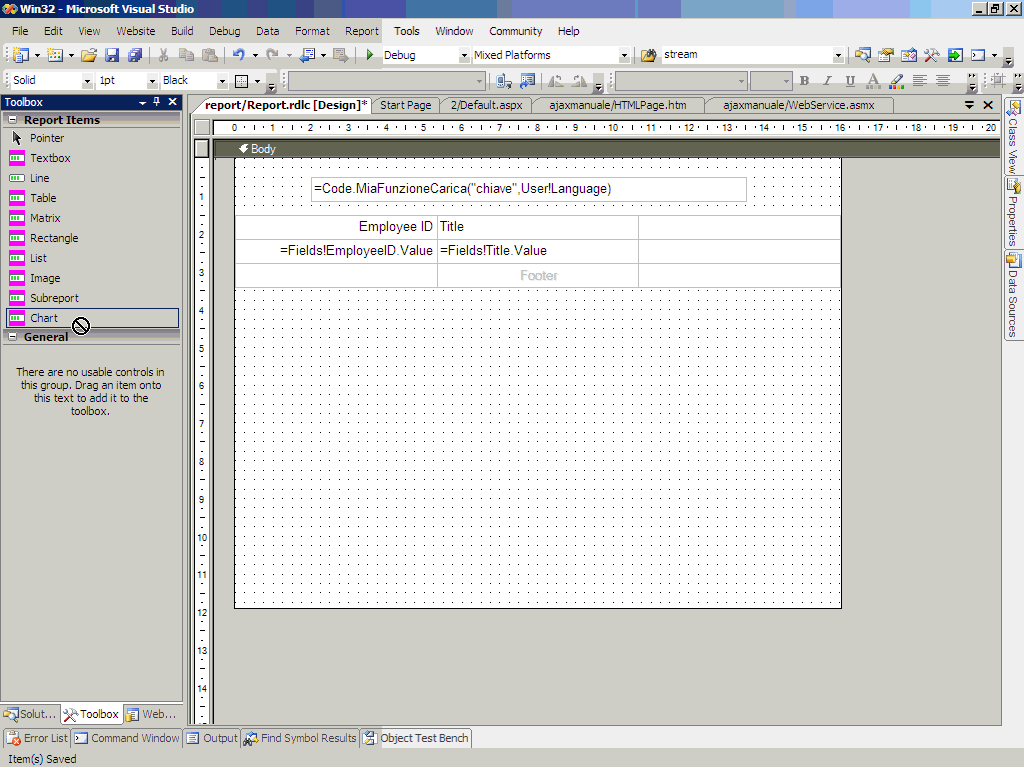This screenshot has width=1024, height=768.
Task: Click the Add New Item icon
Action: click(x=55, y=56)
